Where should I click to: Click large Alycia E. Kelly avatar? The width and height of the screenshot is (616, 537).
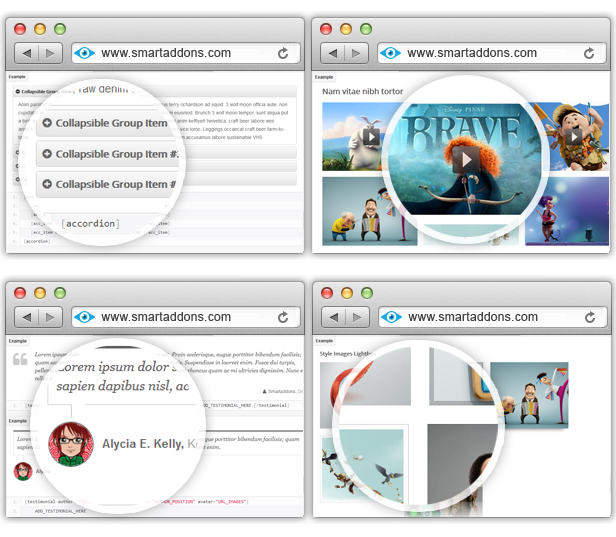[71, 444]
